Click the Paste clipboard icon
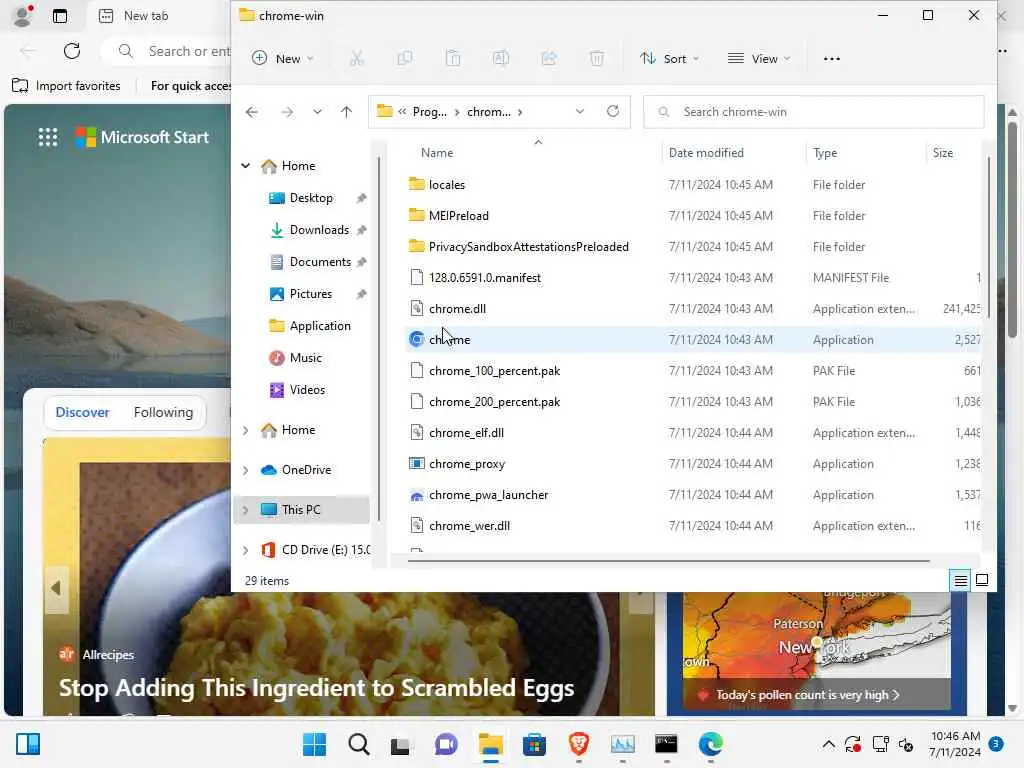Screen dimensions: 1024x768 pyautogui.click(x=453, y=59)
